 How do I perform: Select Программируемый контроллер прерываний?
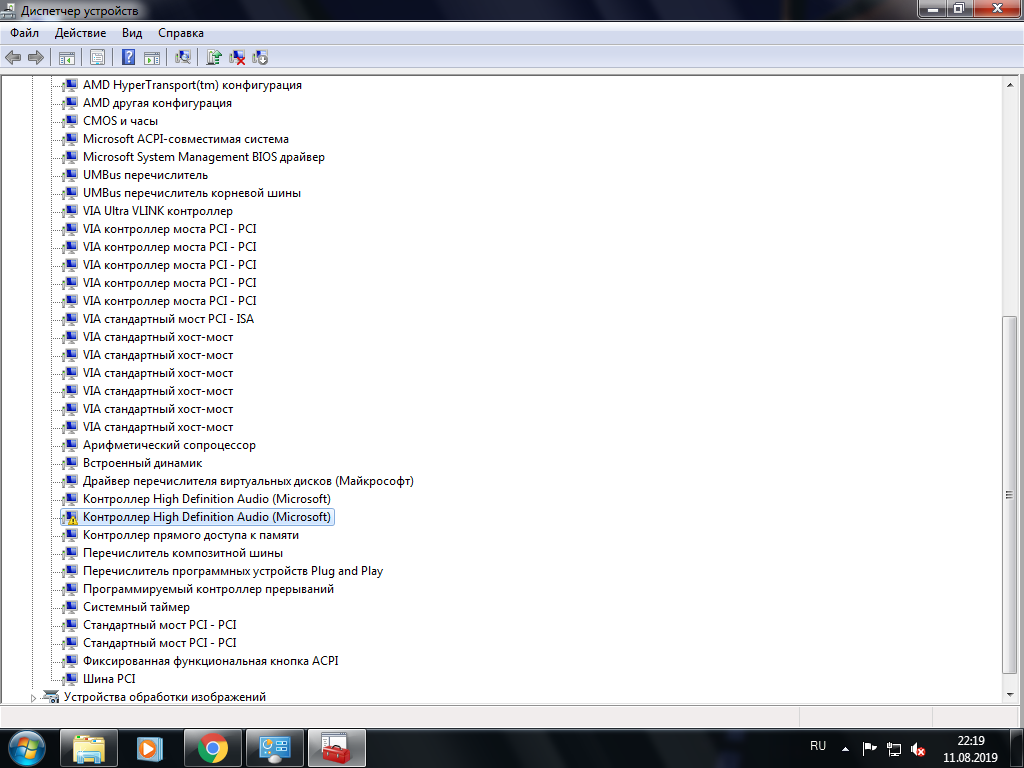[x=208, y=589]
